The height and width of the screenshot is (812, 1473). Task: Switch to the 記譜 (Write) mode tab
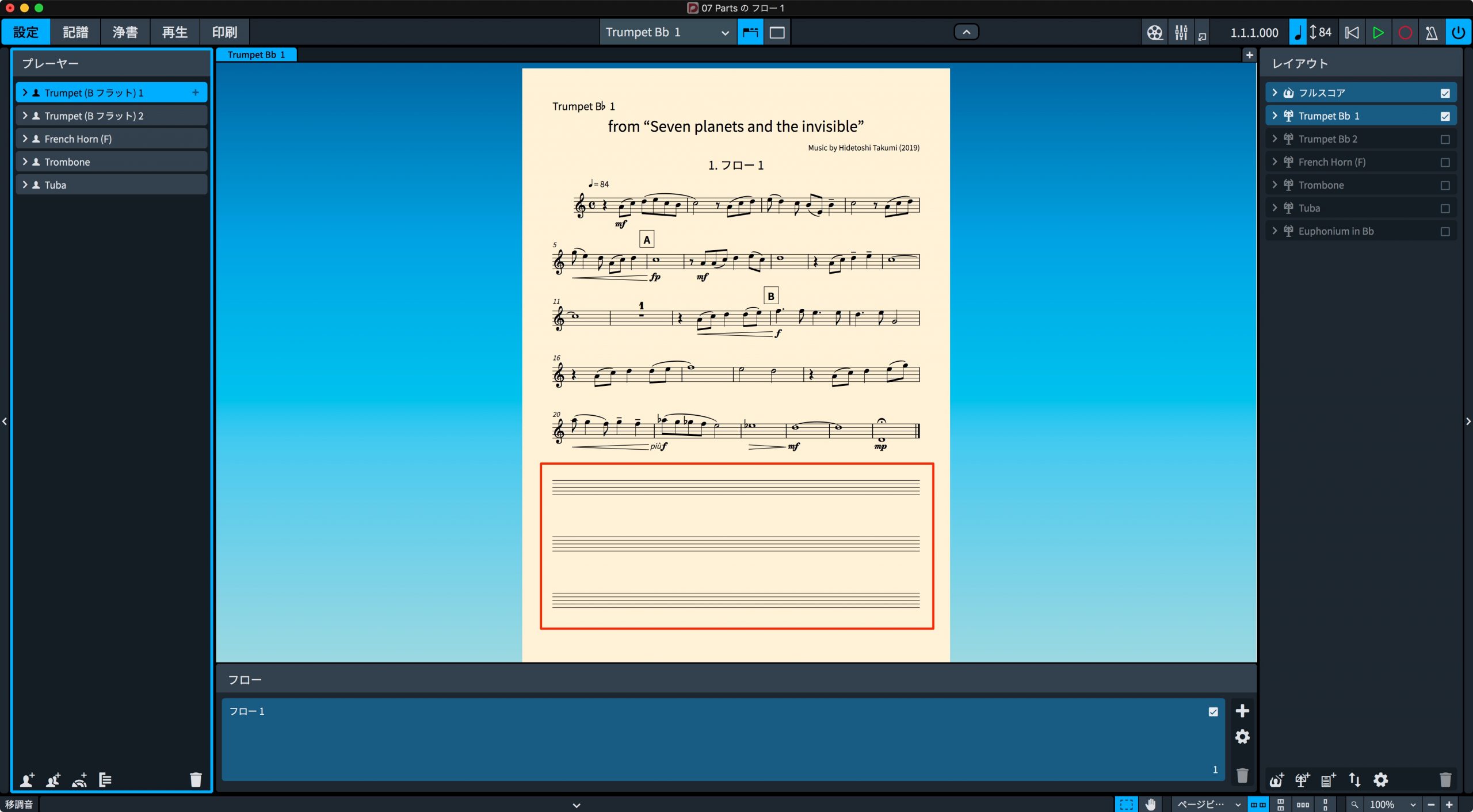(x=75, y=32)
